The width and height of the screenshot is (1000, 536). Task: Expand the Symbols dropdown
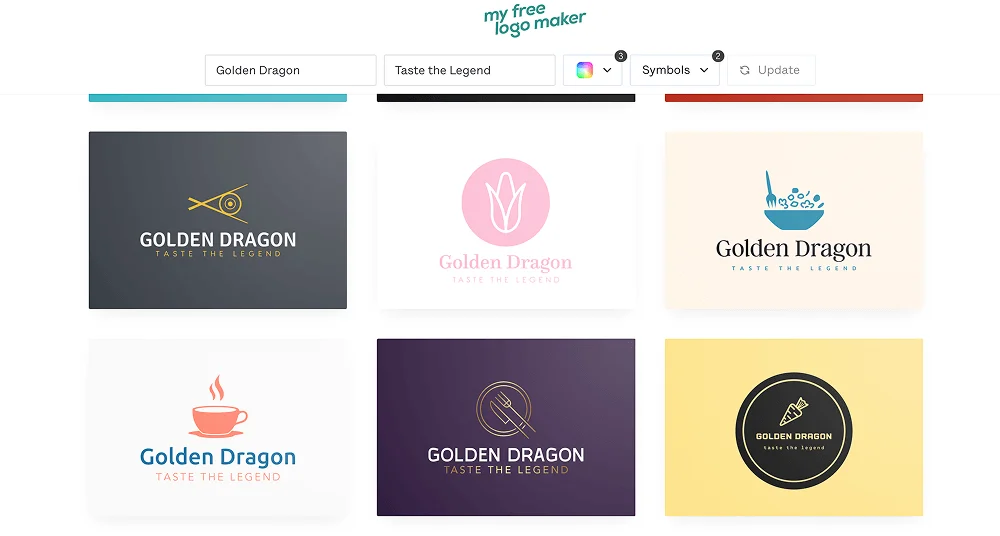point(674,70)
